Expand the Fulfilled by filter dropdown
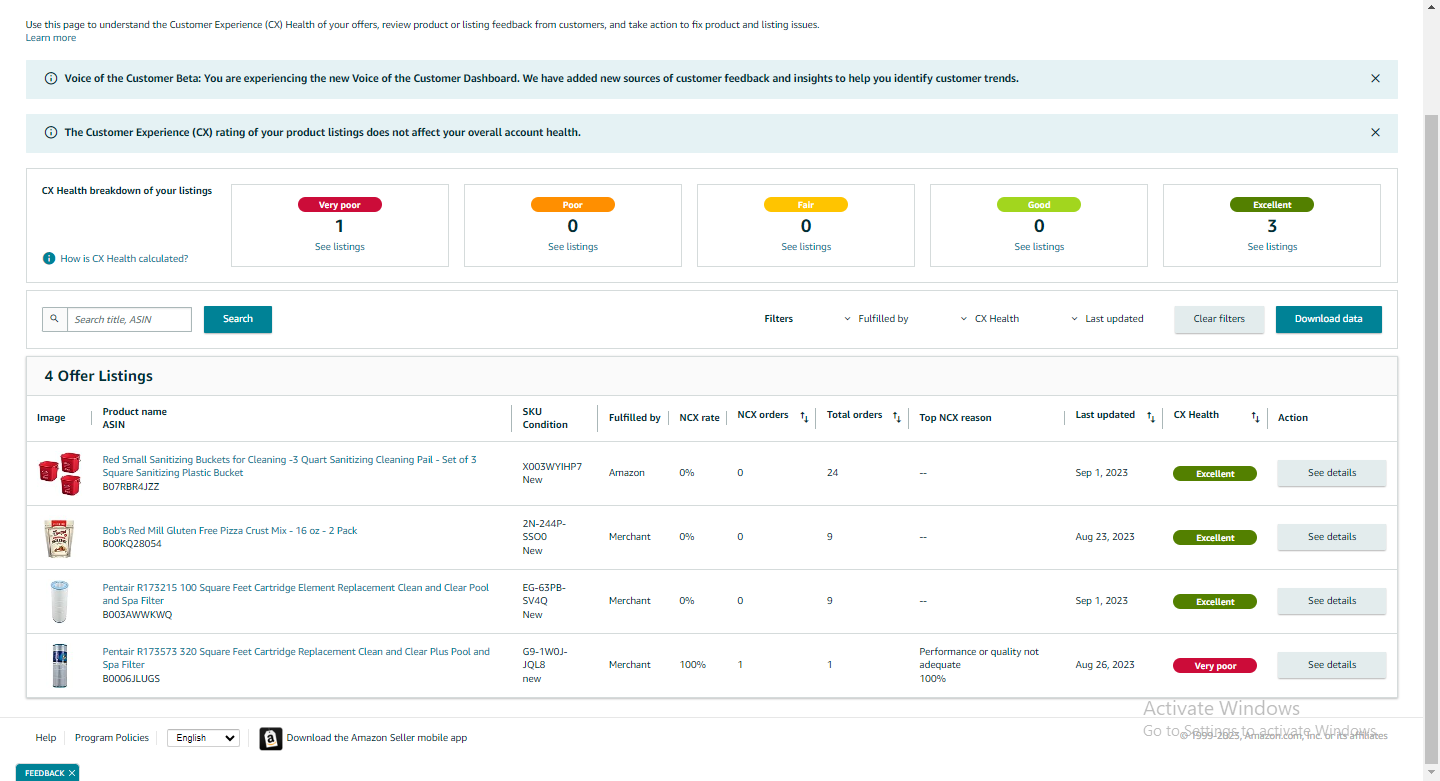1440x781 pixels. click(876, 319)
